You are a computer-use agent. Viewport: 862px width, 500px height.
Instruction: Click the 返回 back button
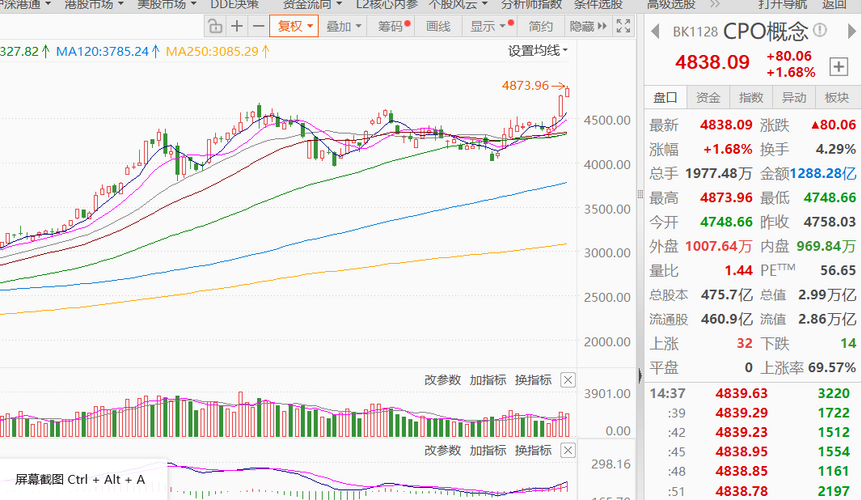click(x=834, y=4)
